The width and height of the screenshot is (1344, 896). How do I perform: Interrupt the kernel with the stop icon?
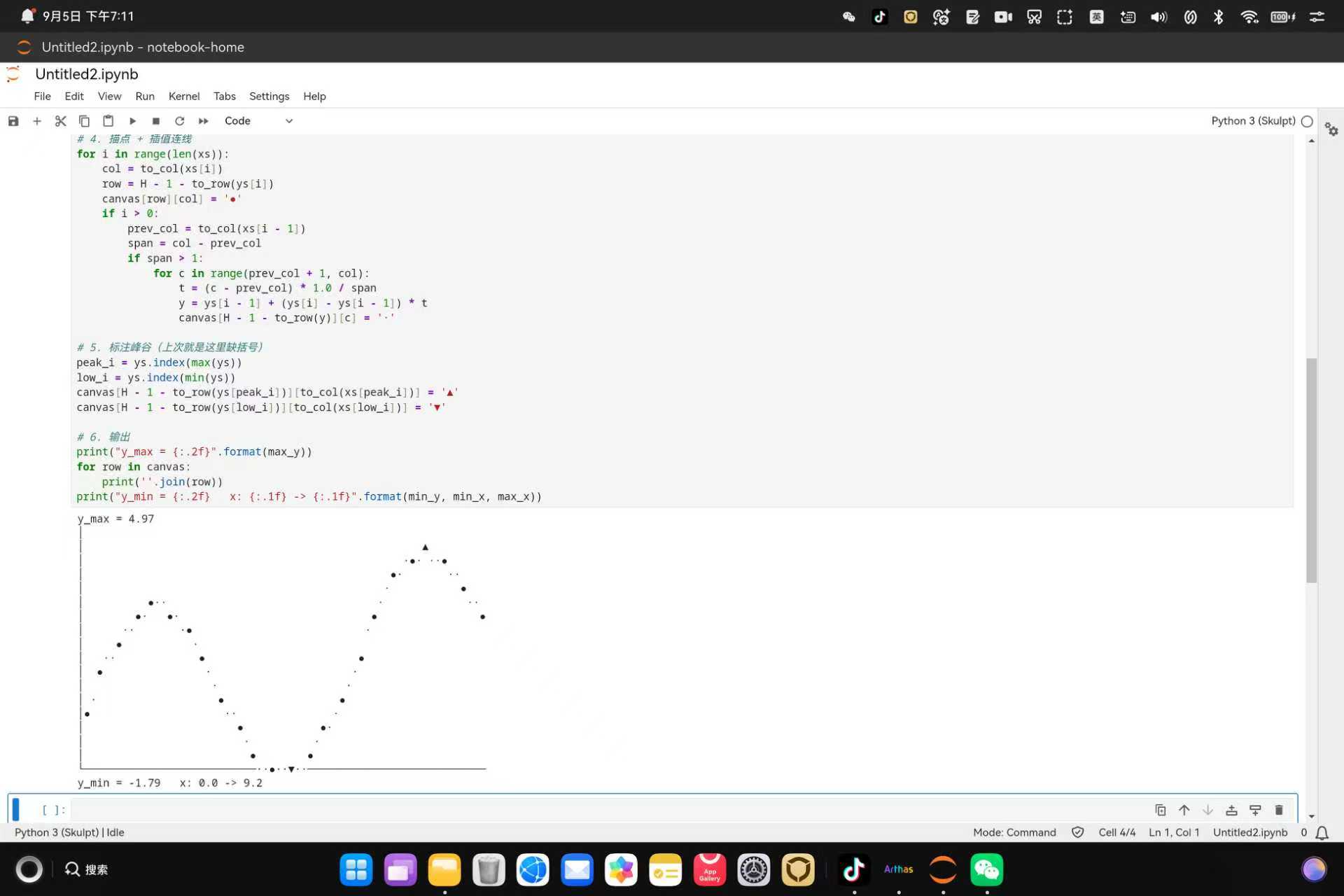(x=156, y=121)
